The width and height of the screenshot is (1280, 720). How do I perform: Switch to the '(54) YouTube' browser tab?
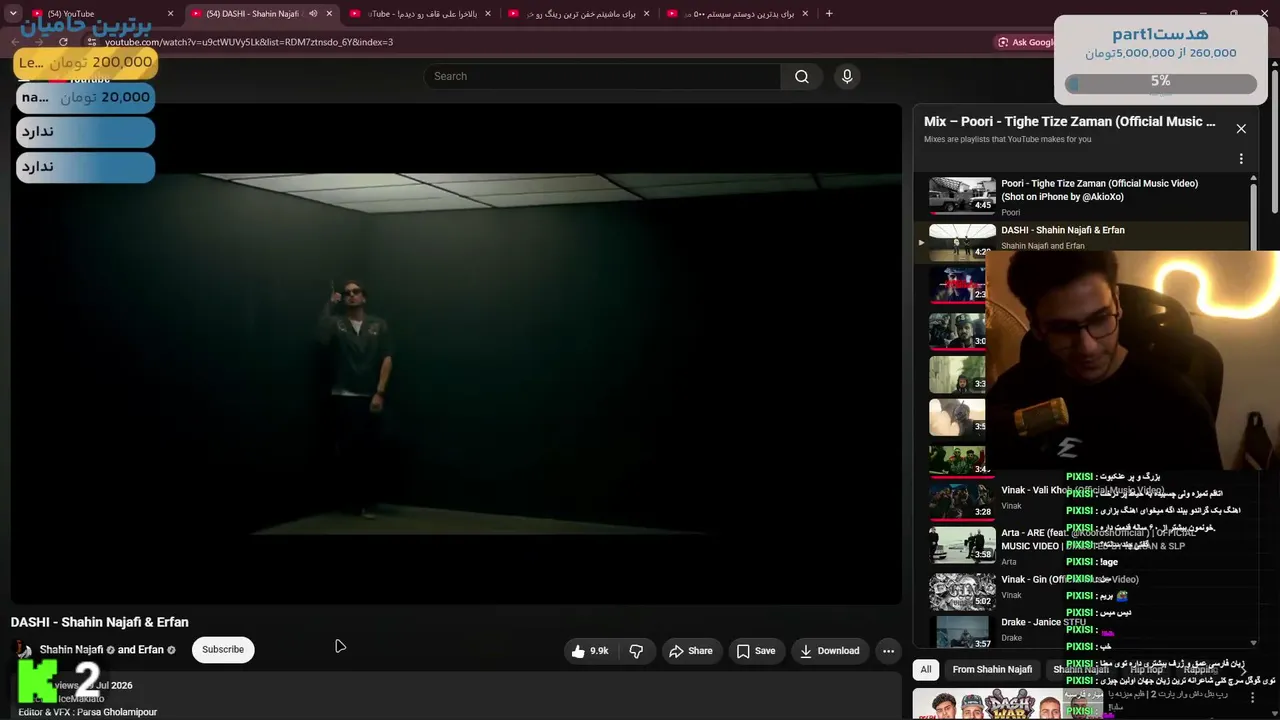pos(100,14)
